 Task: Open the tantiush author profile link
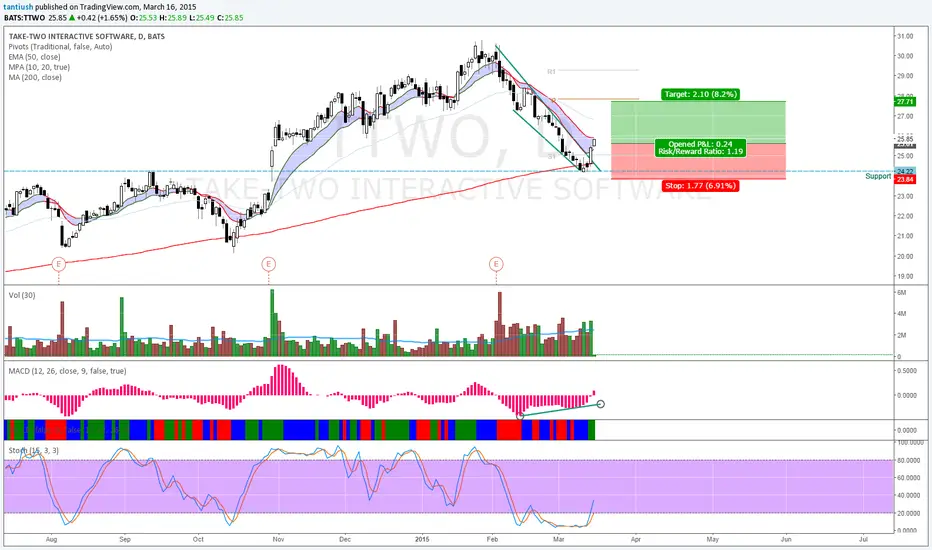coord(18,7)
